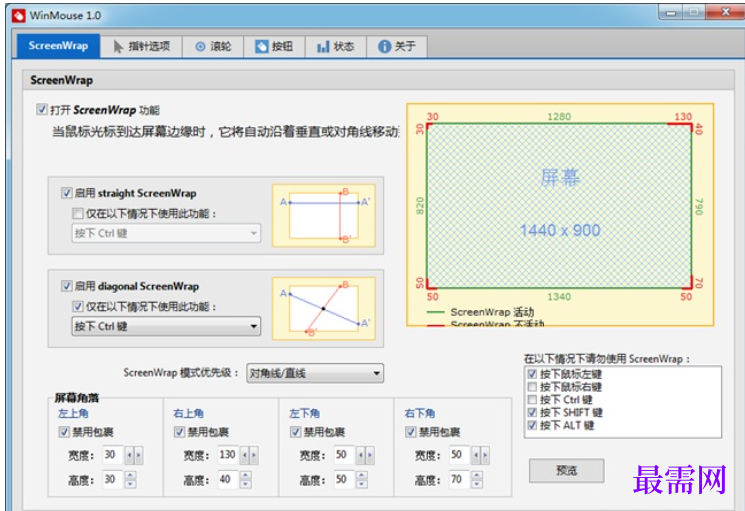Increase 右下角 高度 with up arrow
The width and height of the screenshot is (745, 511).
[477, 474]
